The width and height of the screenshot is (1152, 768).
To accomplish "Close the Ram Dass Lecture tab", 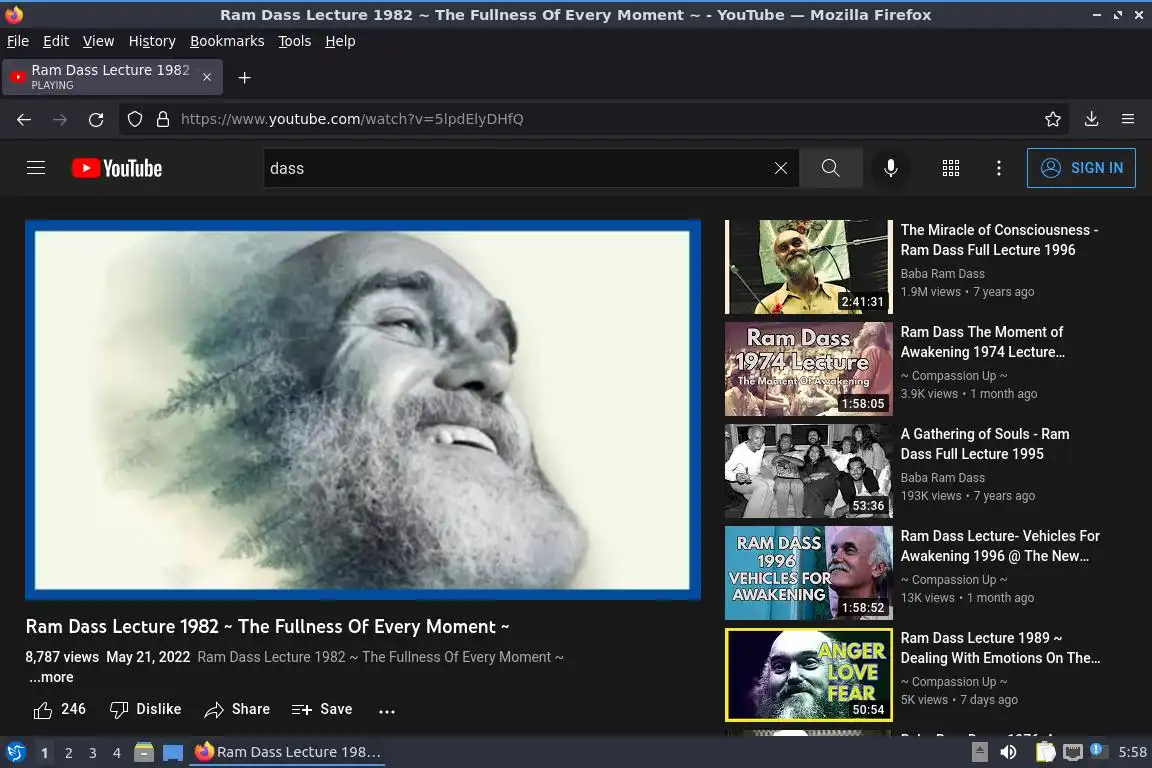I will point(207,77).
